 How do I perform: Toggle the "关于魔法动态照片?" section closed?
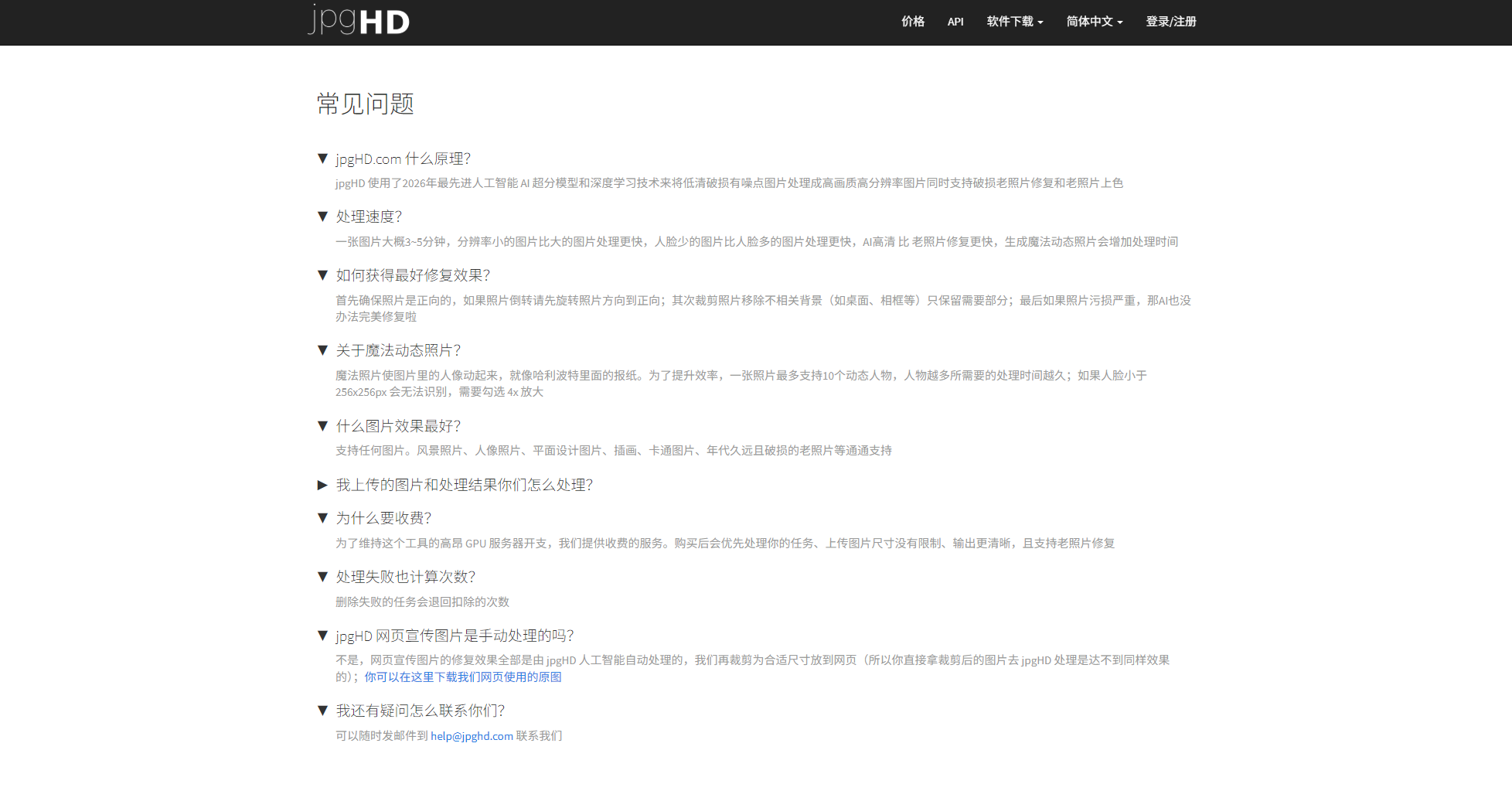[323, 349]
